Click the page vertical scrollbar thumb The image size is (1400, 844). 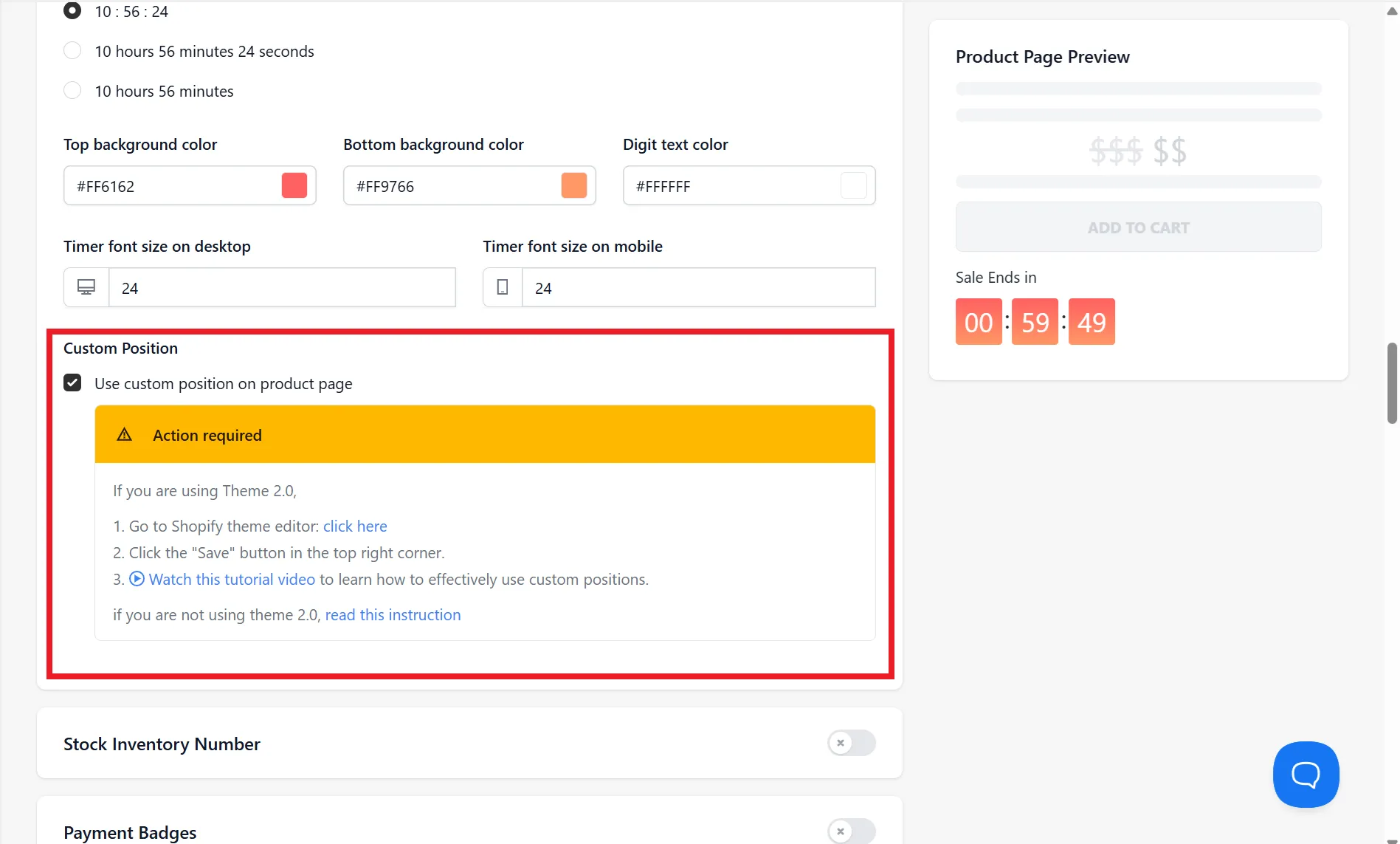[x=1392, y=382]
